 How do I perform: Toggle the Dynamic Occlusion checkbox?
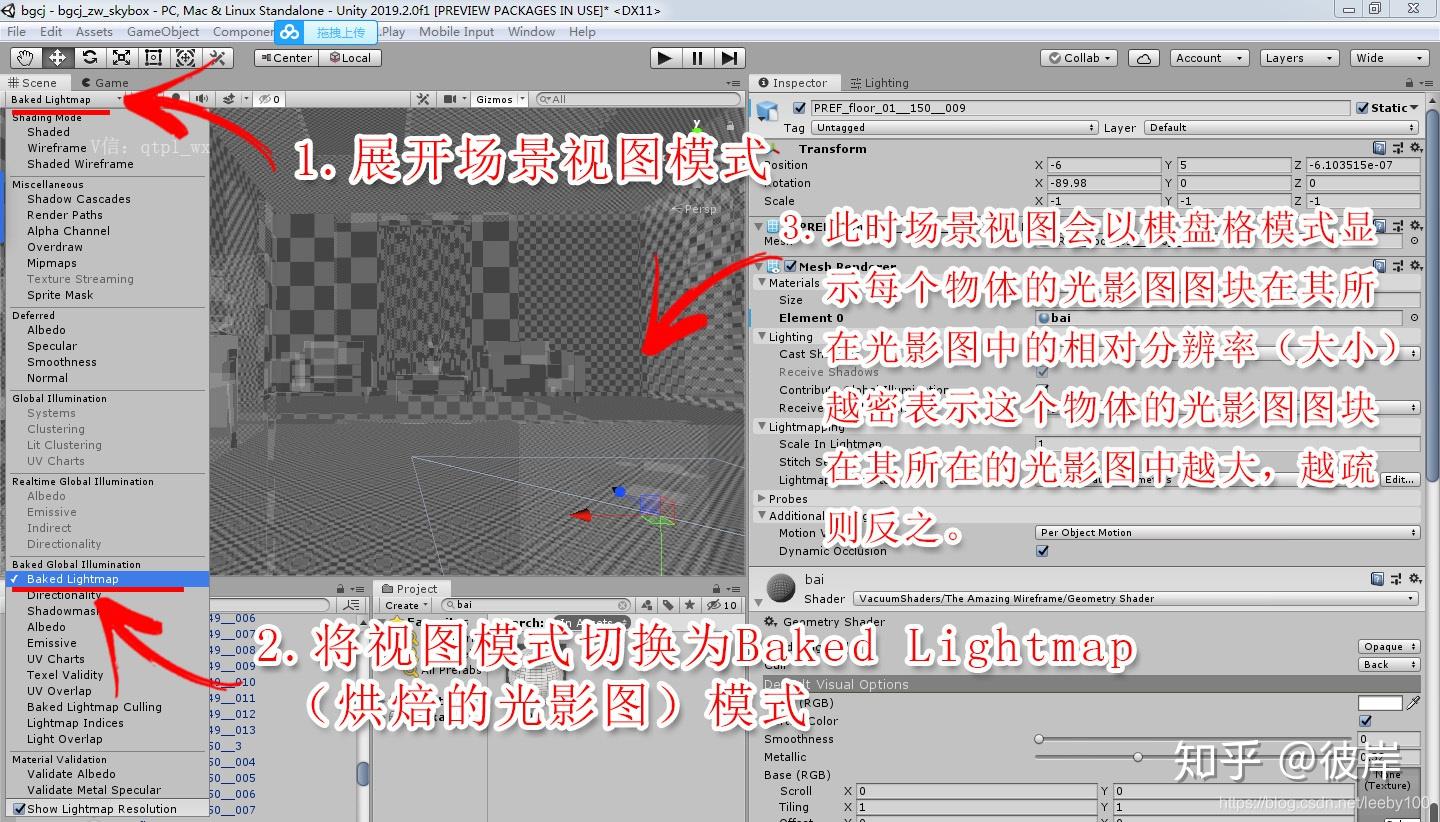tap(1043, 551)
